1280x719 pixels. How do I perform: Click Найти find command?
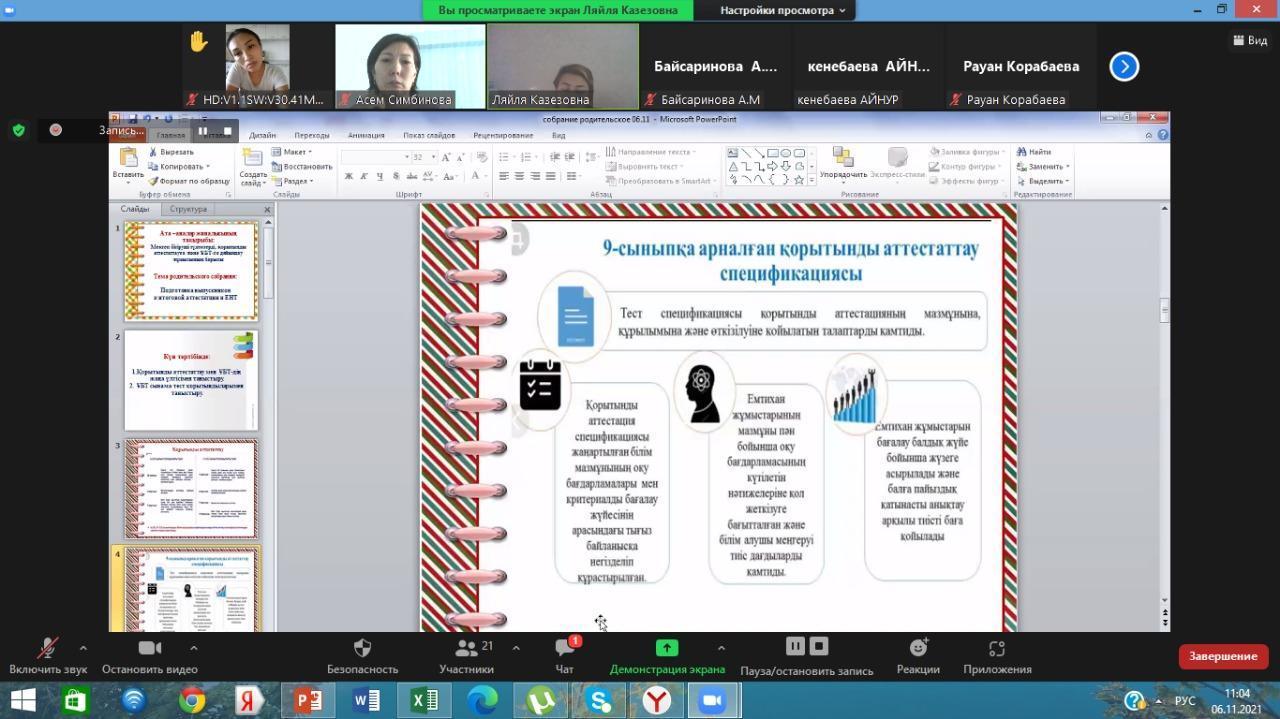(1035, 152)
